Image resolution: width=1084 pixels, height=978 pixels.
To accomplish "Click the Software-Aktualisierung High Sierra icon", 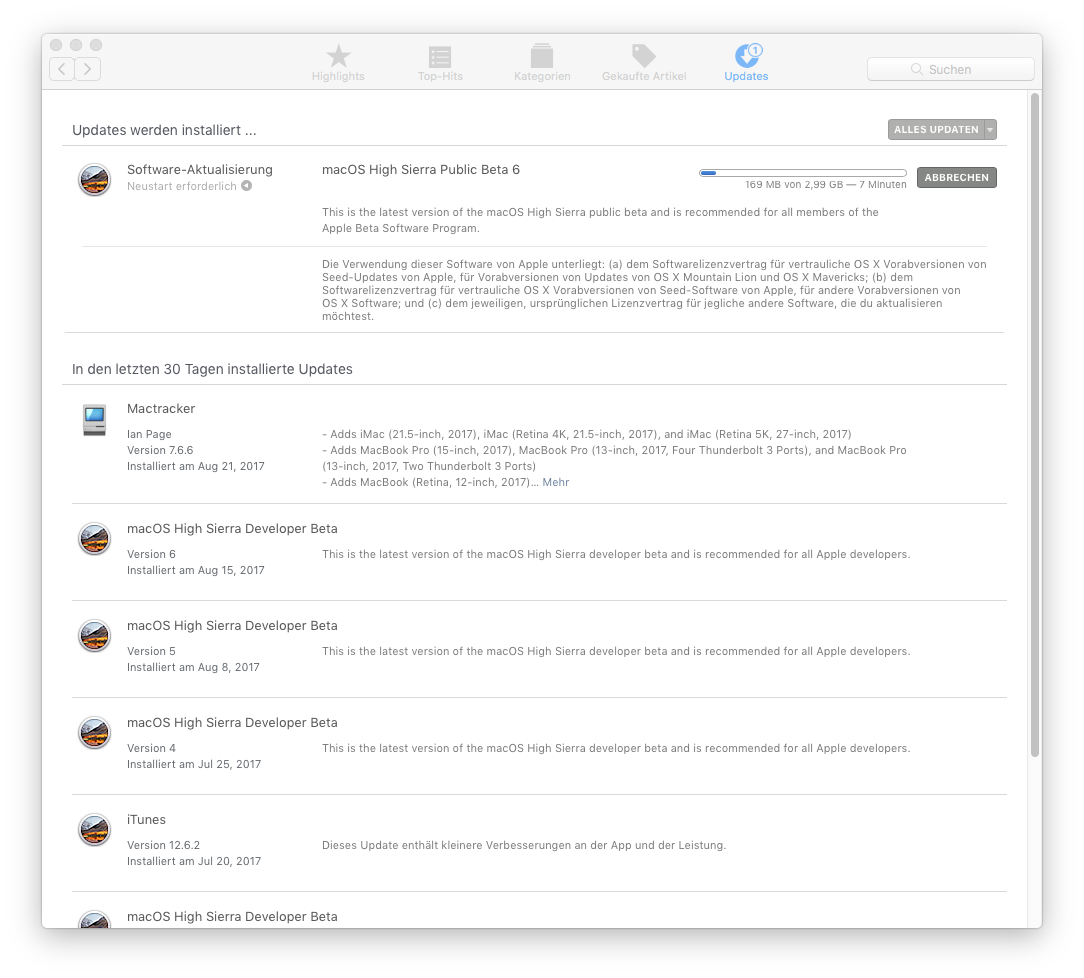I will point(95,180).
